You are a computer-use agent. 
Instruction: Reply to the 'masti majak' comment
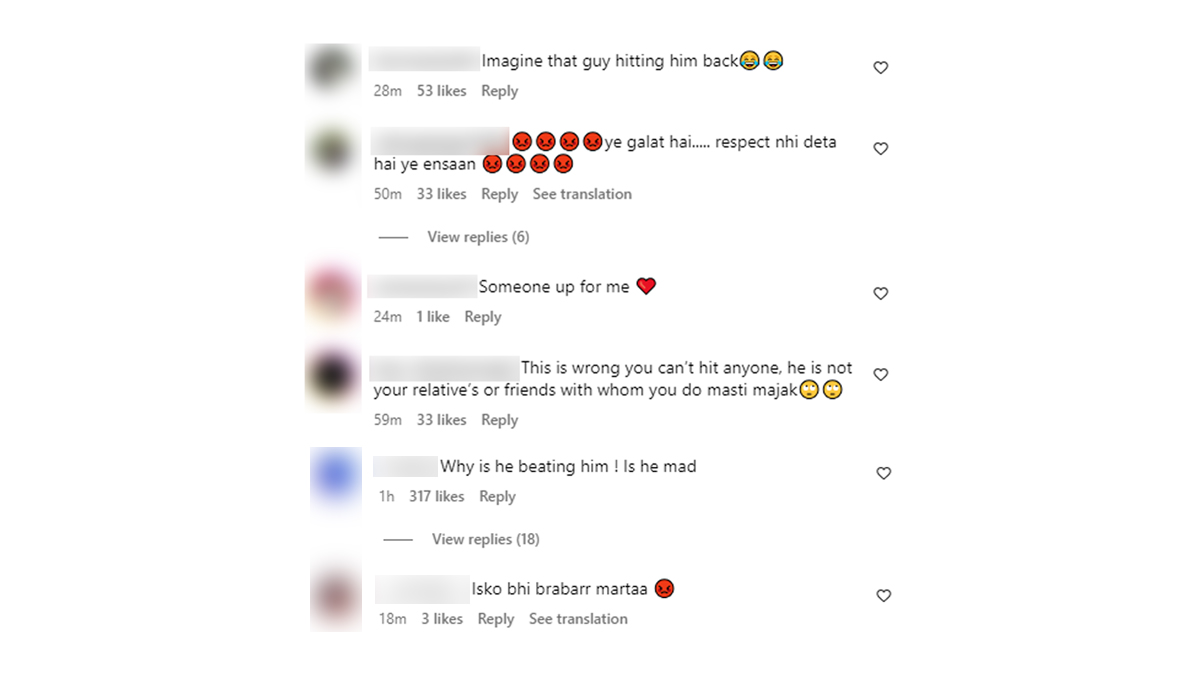[x=499, y=420]
